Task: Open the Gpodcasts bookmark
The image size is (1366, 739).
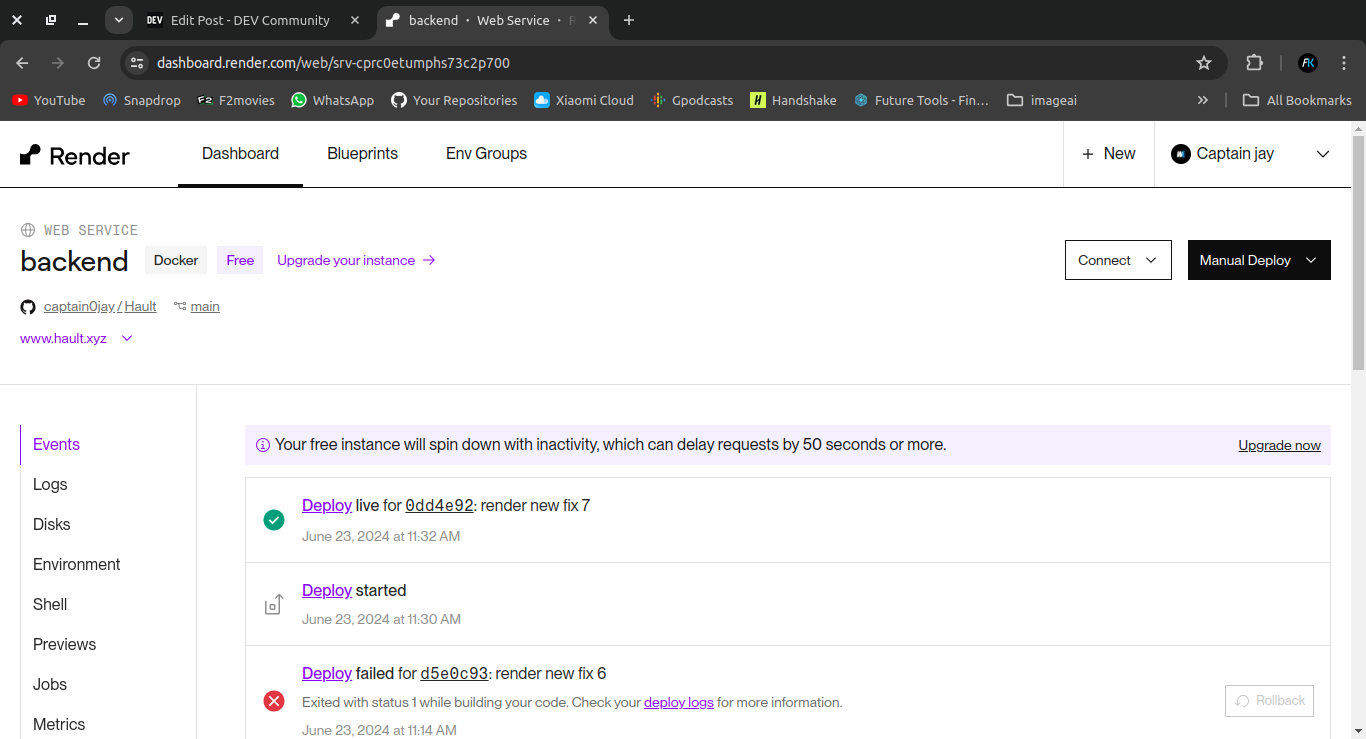Action: pyautogui.click(x=692, y=100)
